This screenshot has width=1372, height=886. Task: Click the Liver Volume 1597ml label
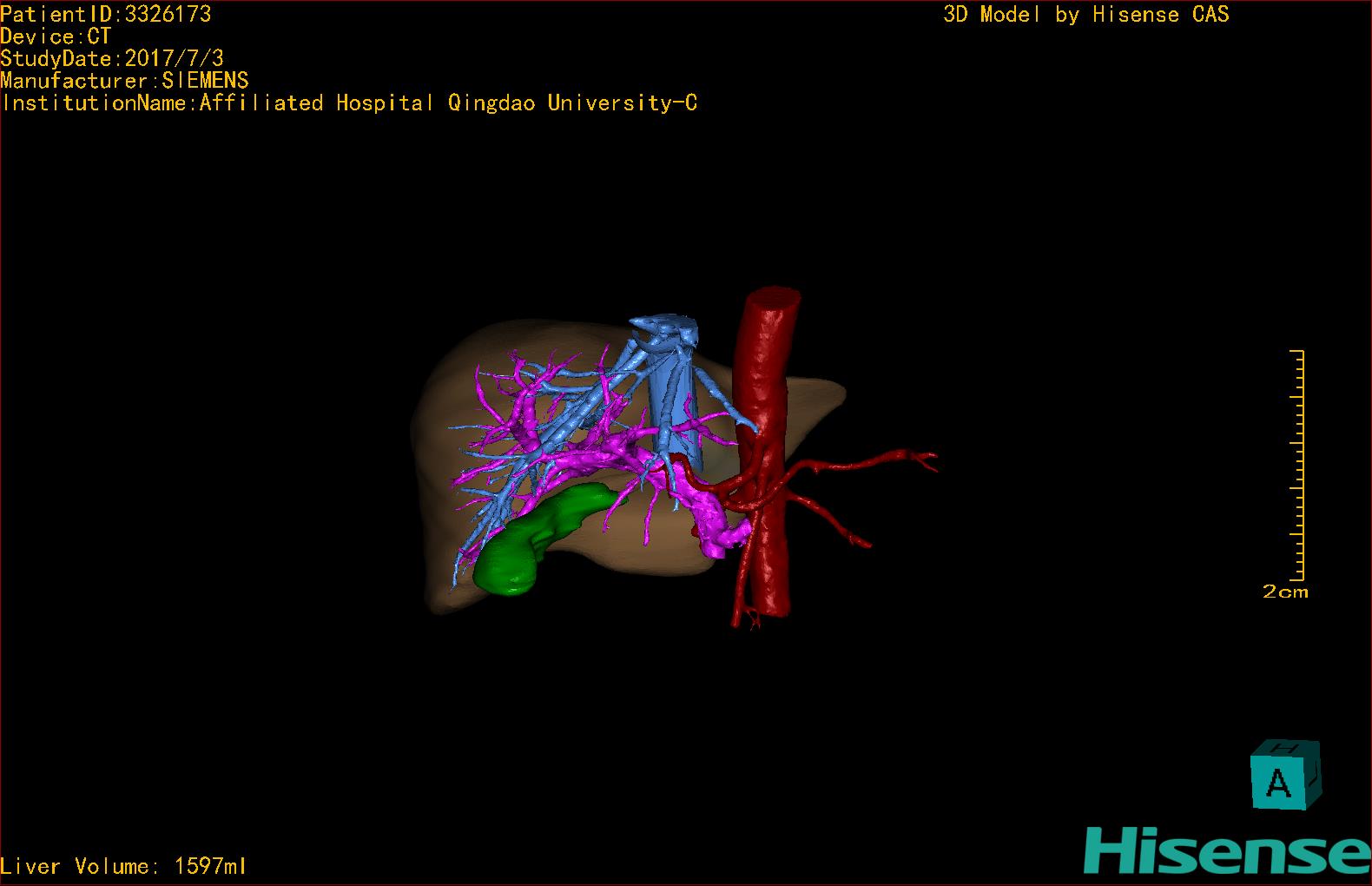click(x=123, y=866)
